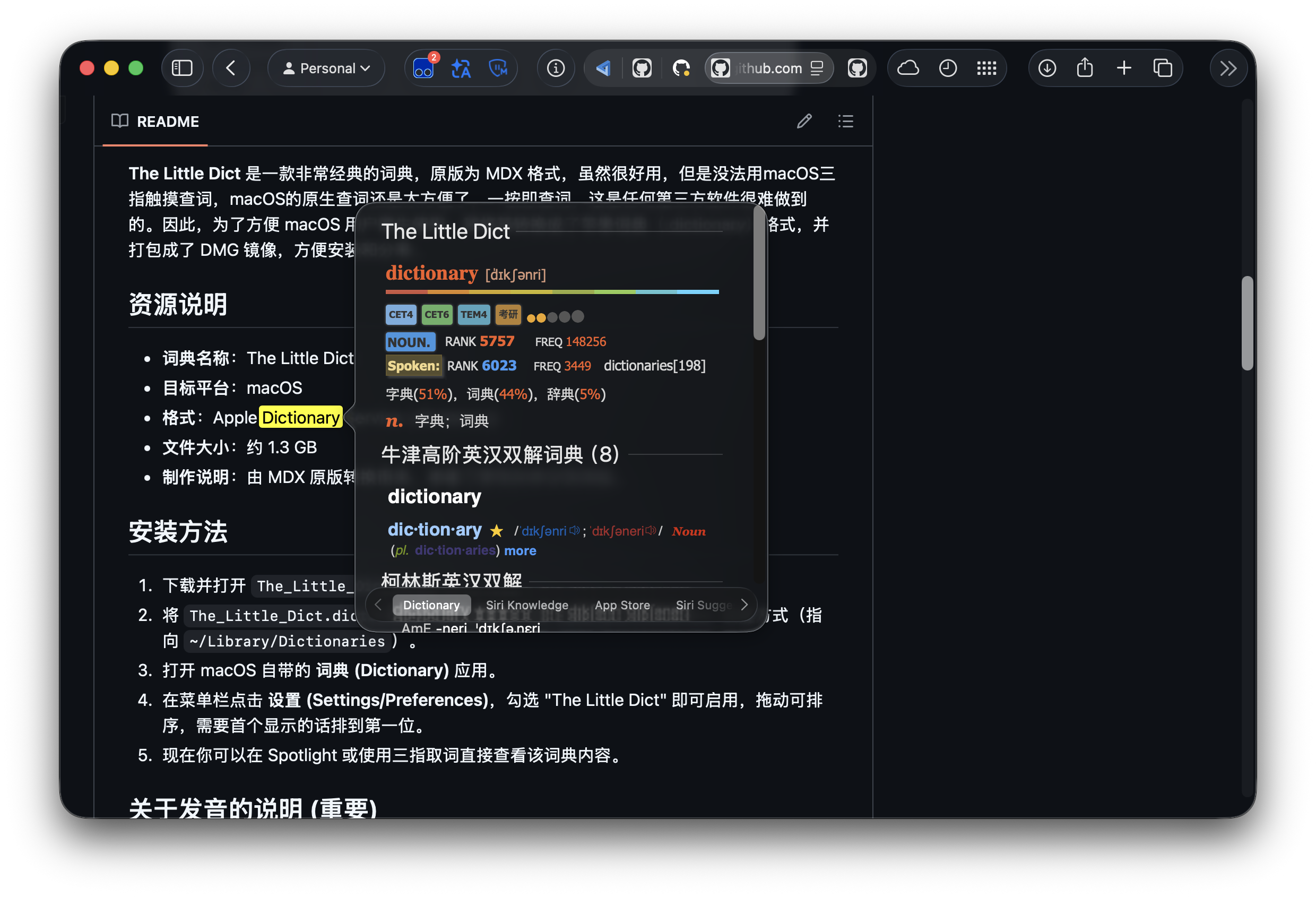Screen dimensions: 1316x897
Task: Click the CET4 tag in popup
Action: click(x=400, y=314)
